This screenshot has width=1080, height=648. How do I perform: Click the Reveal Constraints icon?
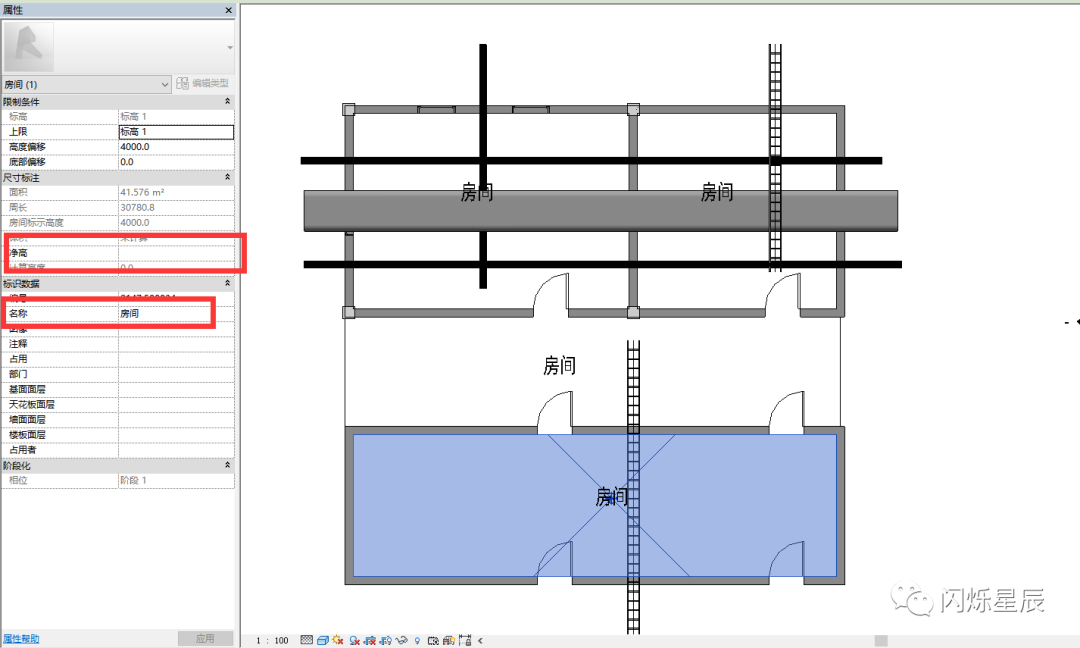pos(464,640)
